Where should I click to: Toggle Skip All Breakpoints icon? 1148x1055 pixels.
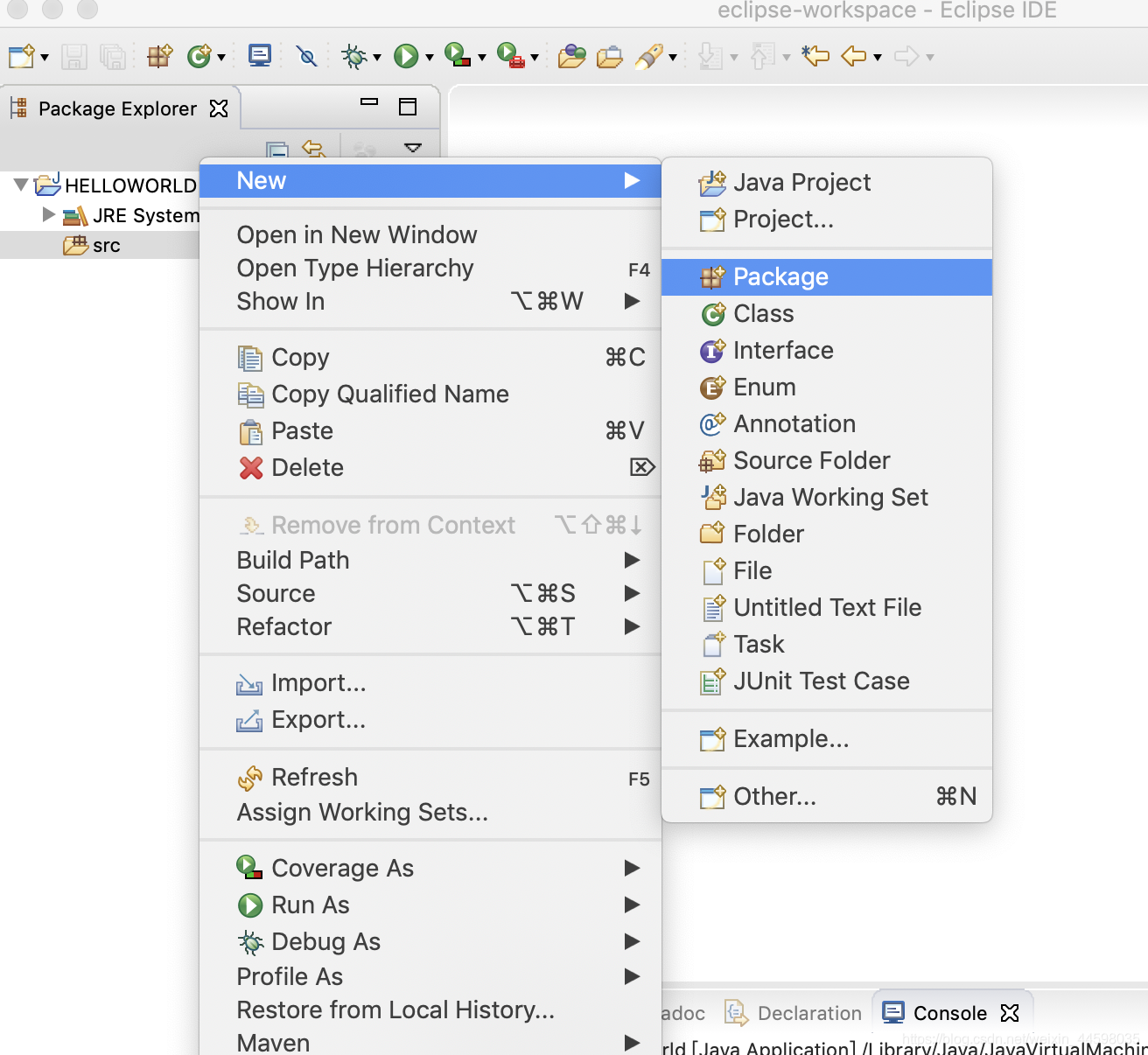coord(306,57)
